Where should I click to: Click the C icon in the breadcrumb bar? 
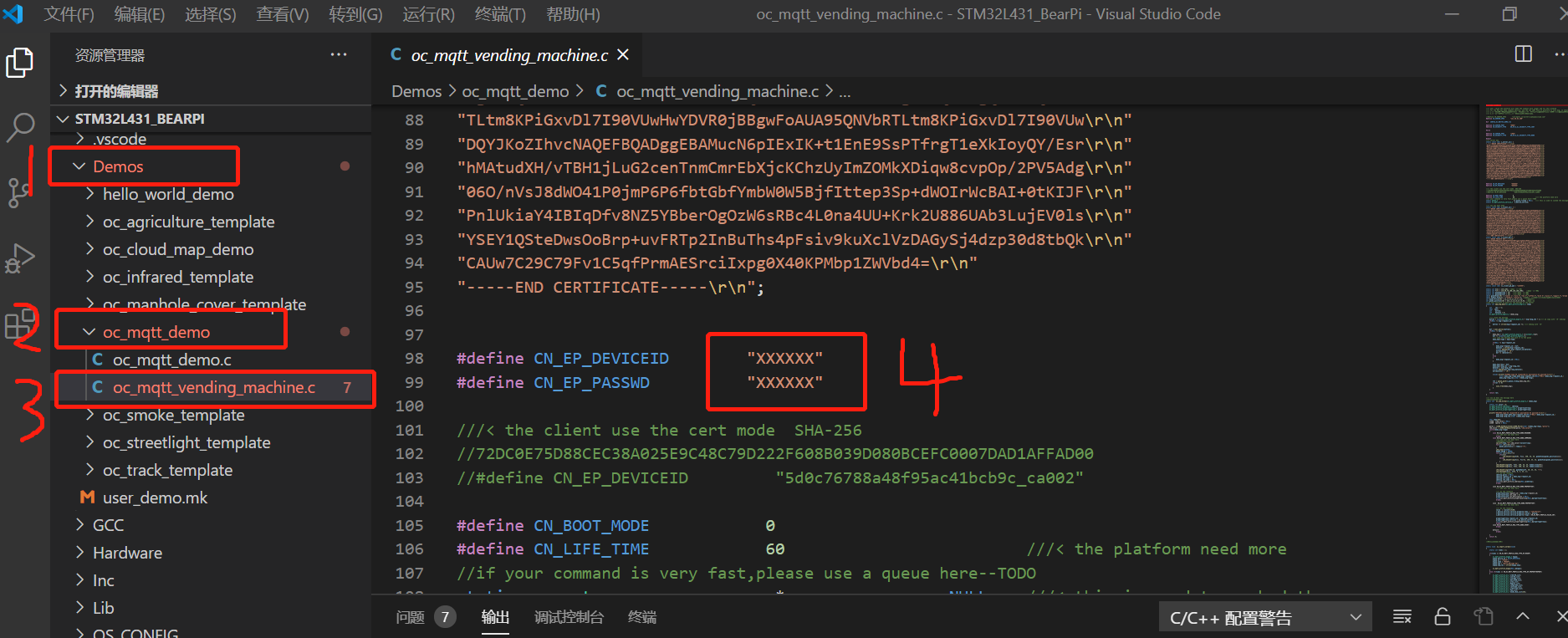[601, 91]
